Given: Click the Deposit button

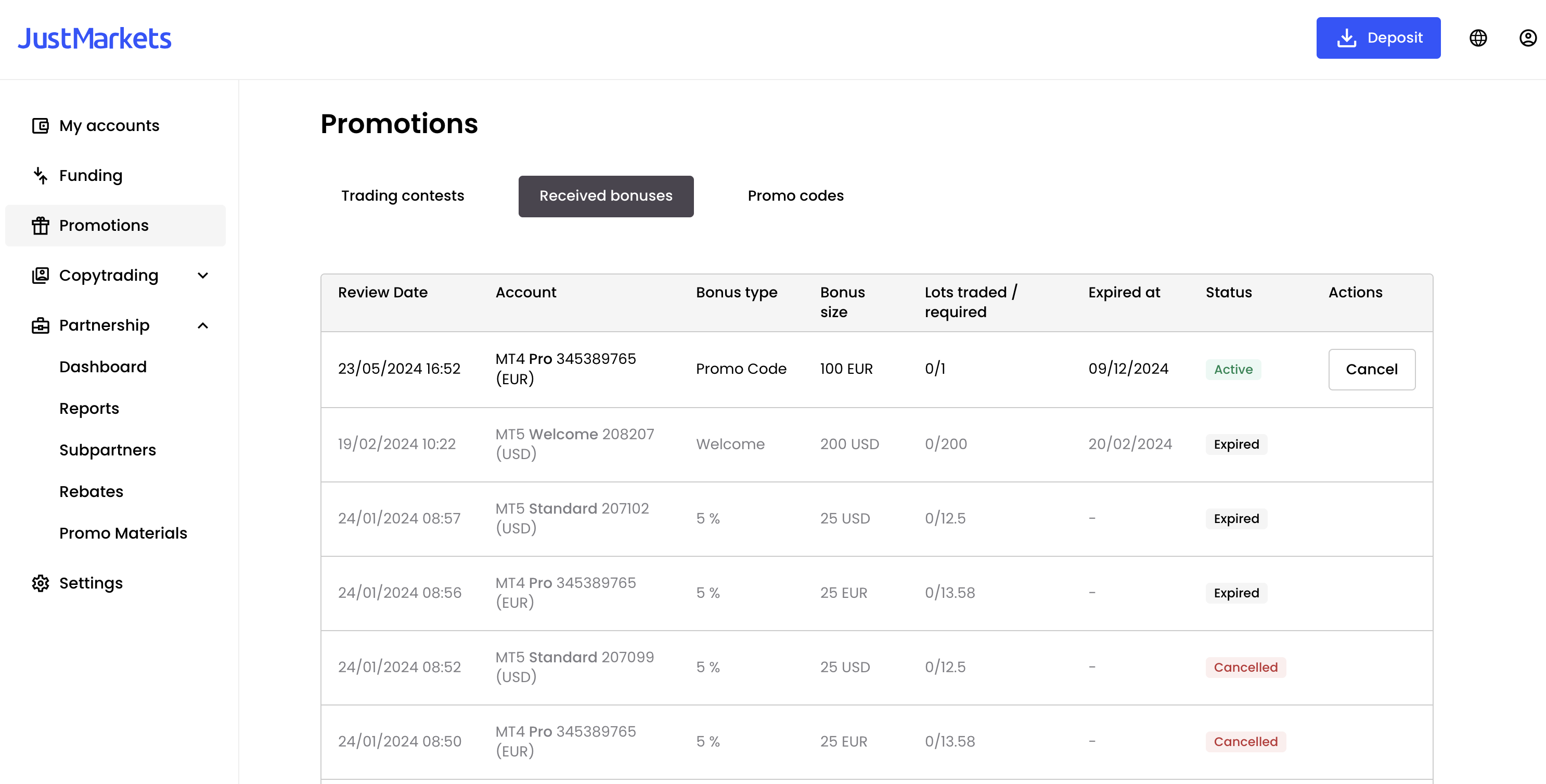Looking at the screenshot, I should (x=1378, y=38).
